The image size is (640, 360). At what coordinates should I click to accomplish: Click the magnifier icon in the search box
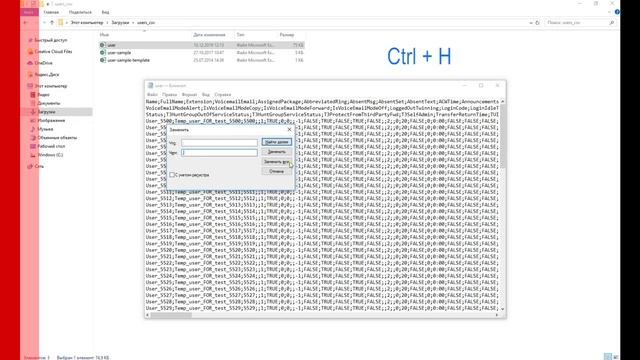pos(611,23)
